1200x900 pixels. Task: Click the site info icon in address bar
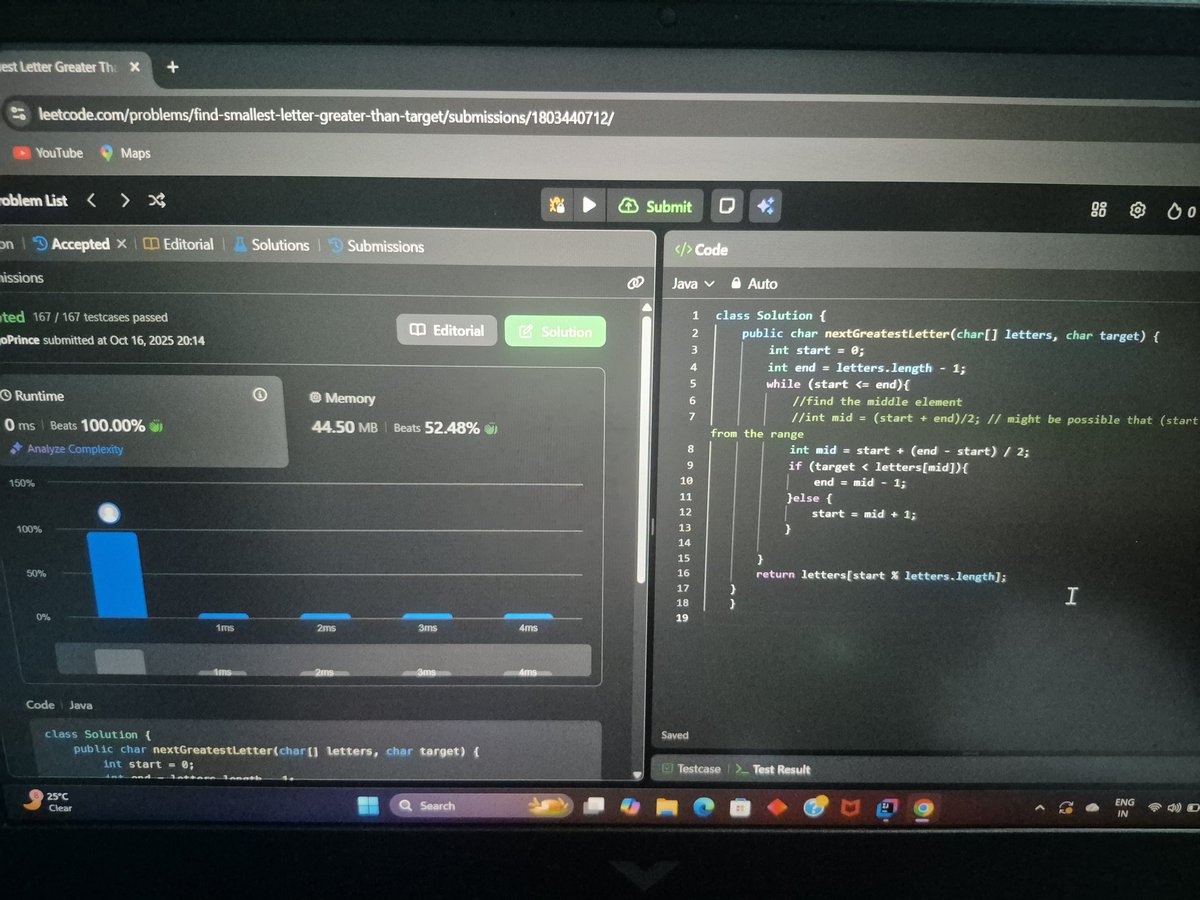coord(18,115)
